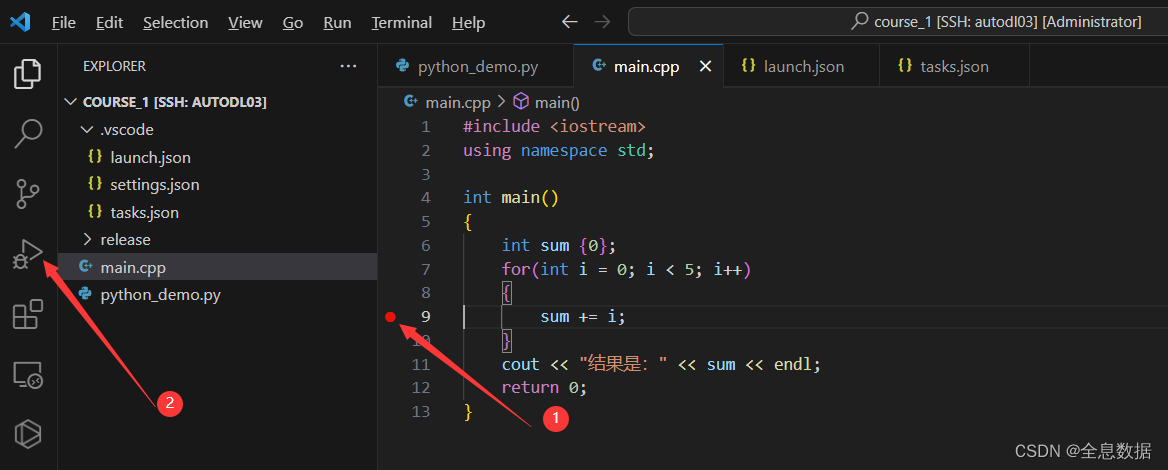Select main.cpp in the Explorer tree

[x=218, y=267]
